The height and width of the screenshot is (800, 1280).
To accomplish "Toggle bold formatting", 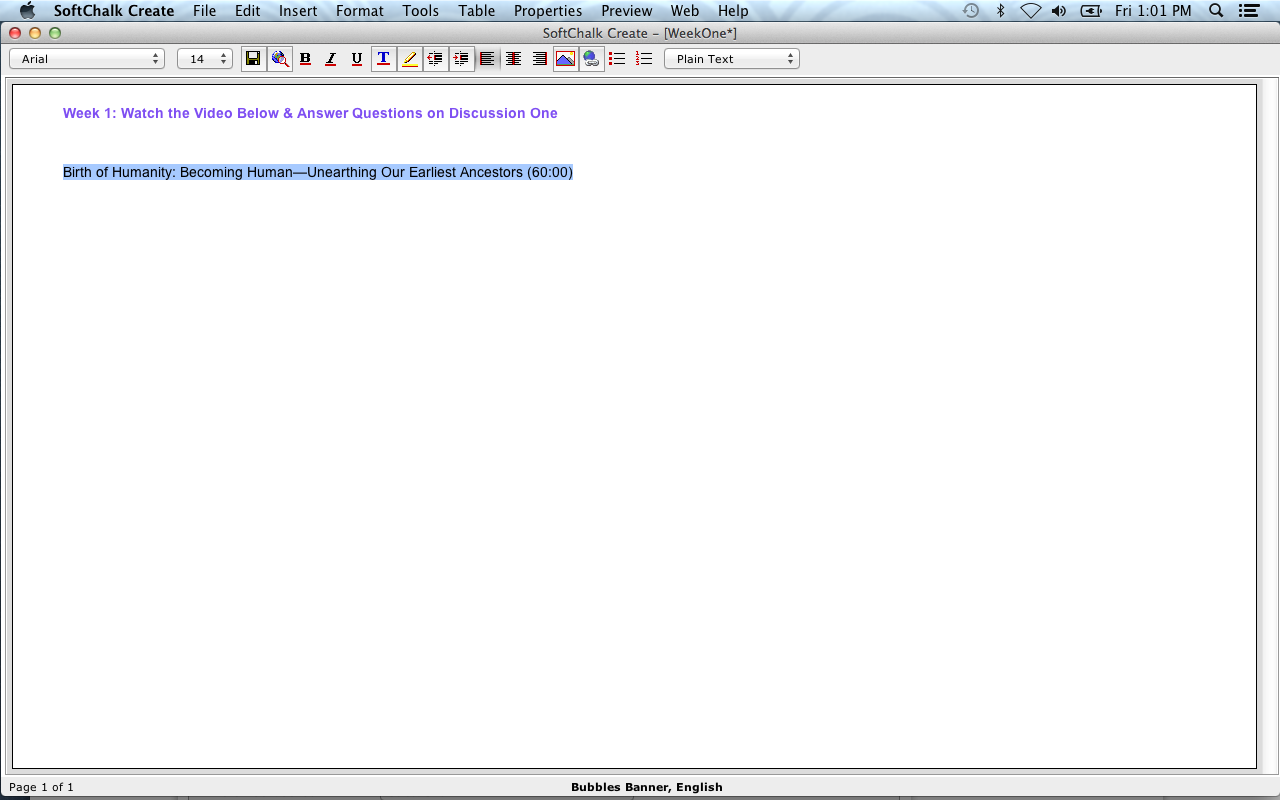I will [305, 59].
